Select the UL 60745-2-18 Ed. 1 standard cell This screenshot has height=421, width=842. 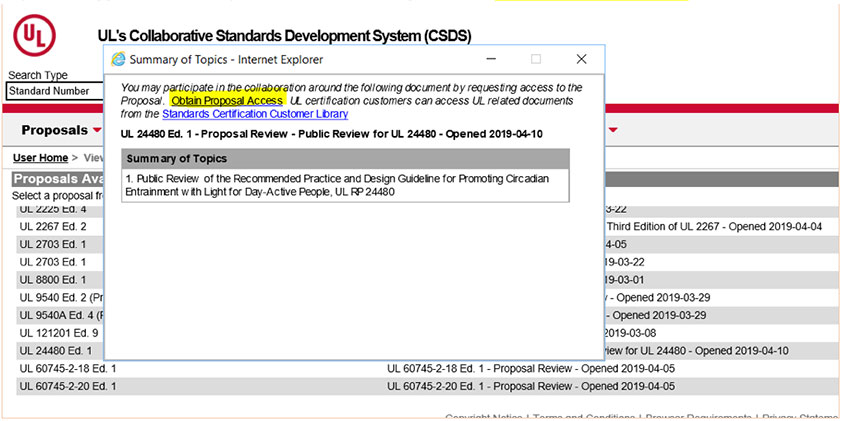[x=68, y=369]
